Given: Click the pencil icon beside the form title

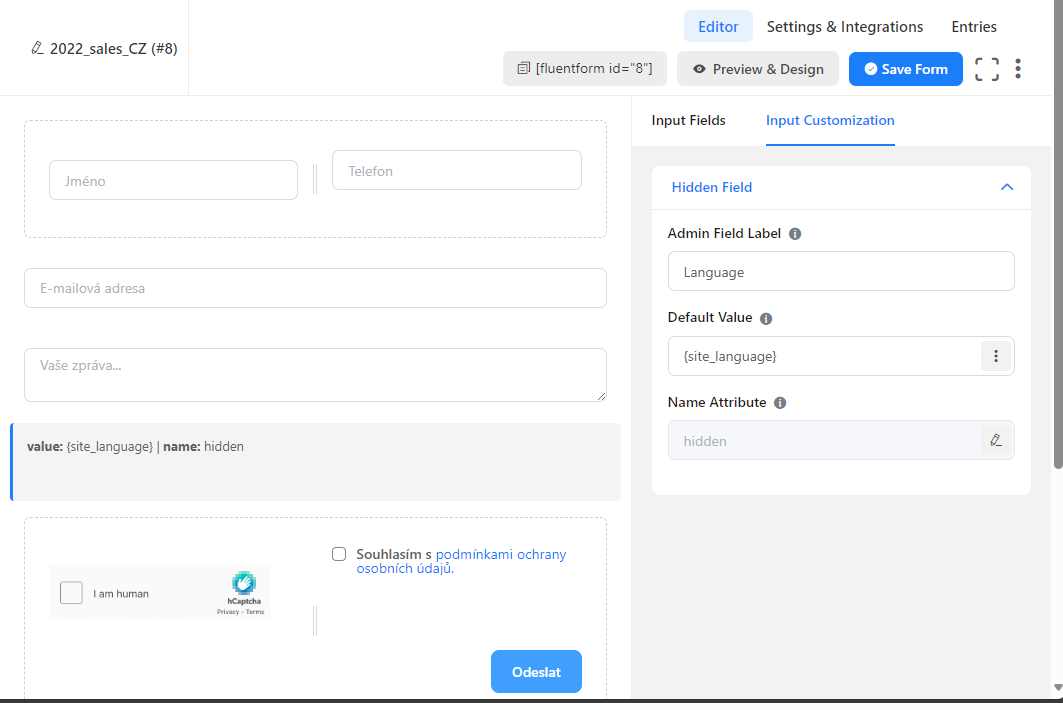Looking at the screenshot, I should (38, 48).
